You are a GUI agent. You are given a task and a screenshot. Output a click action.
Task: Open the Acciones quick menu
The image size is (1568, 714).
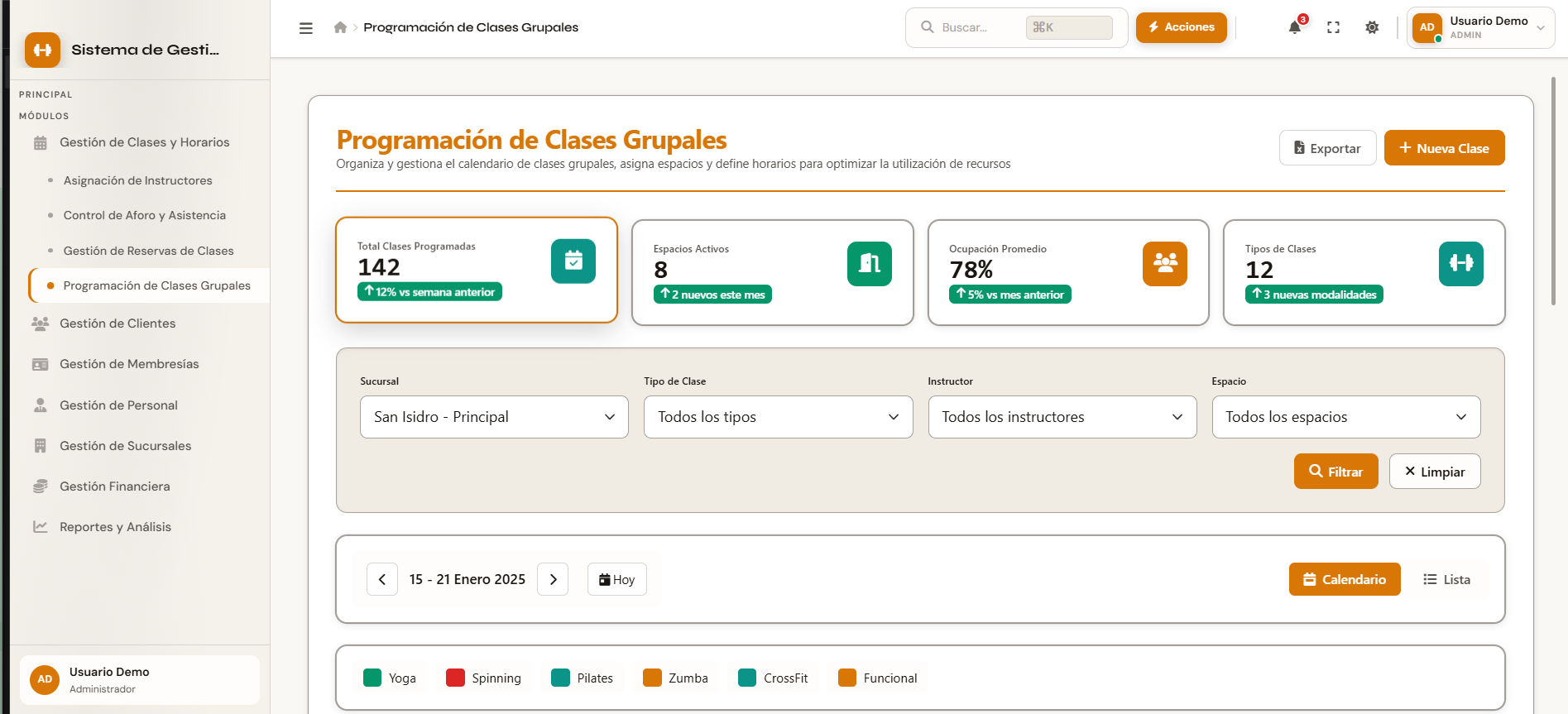point(1181,27)
